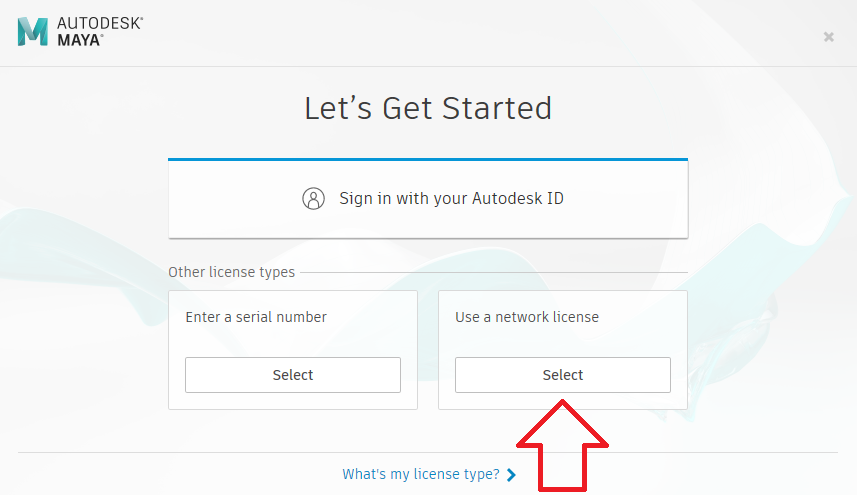Choose Select under Use a network license
Screen dimensions: 857x495
pos(563,375)
